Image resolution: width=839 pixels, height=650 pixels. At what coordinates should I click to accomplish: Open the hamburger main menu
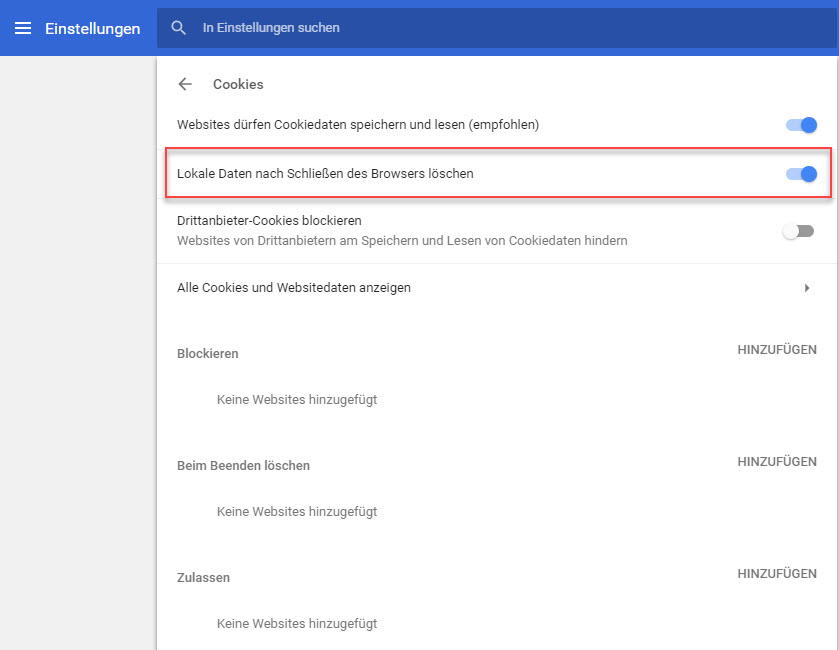pyautogui.click(x=22, y=28)
